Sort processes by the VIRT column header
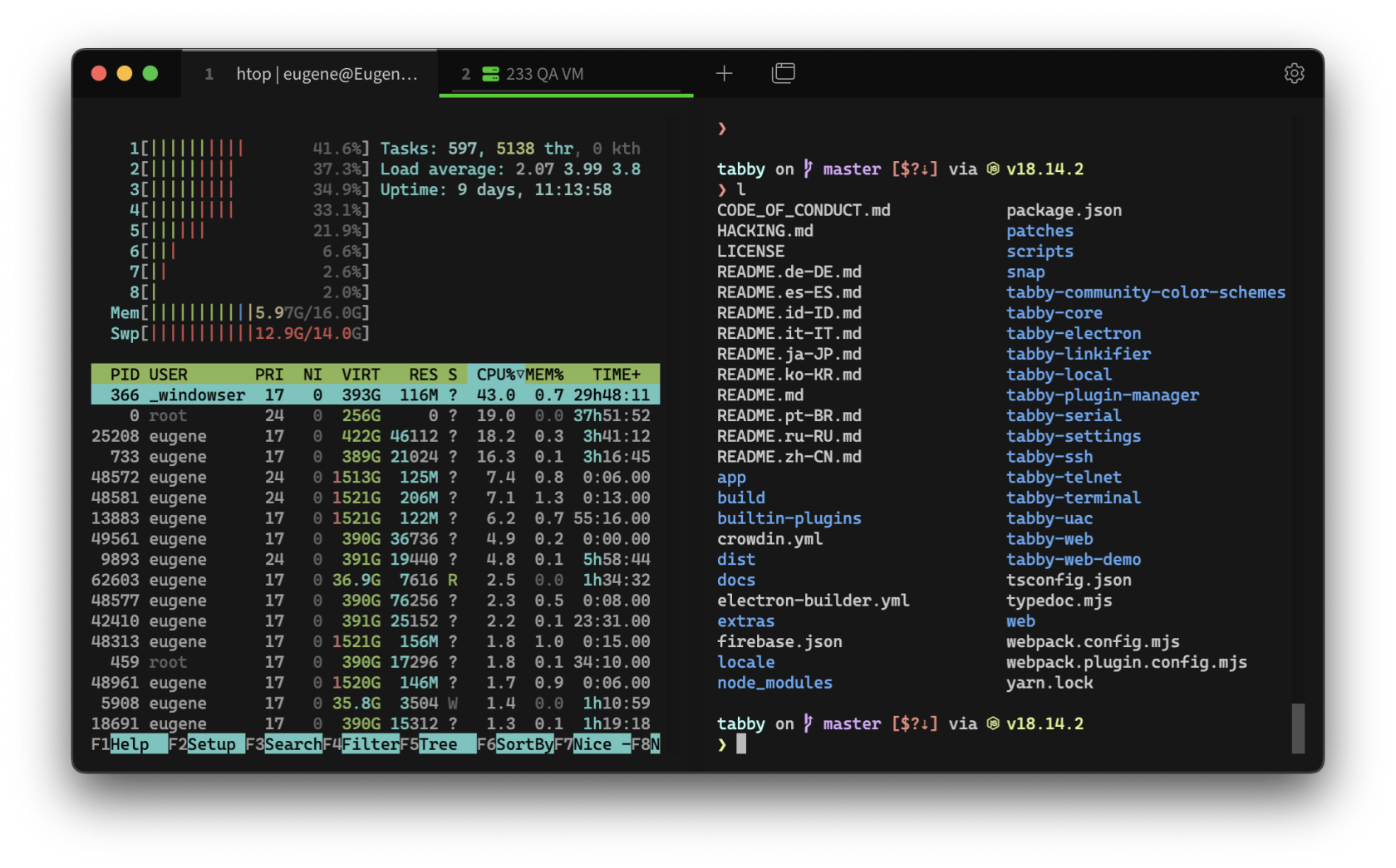This screenshot has width=1396, height=868. 361,375
